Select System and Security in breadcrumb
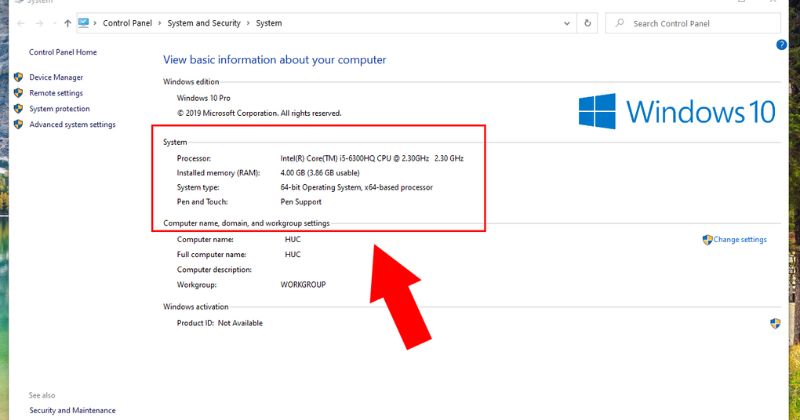 (x=204, y=23)
